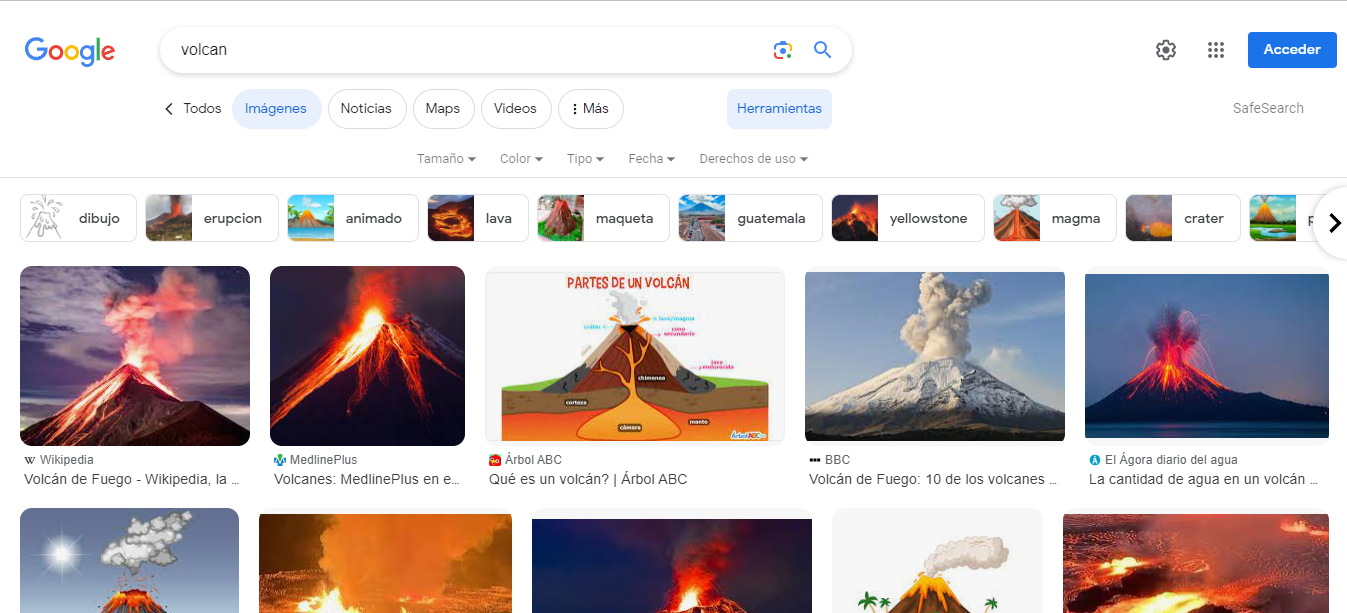
Task: Open the settings gear icon
Action: pos(1165,50)
